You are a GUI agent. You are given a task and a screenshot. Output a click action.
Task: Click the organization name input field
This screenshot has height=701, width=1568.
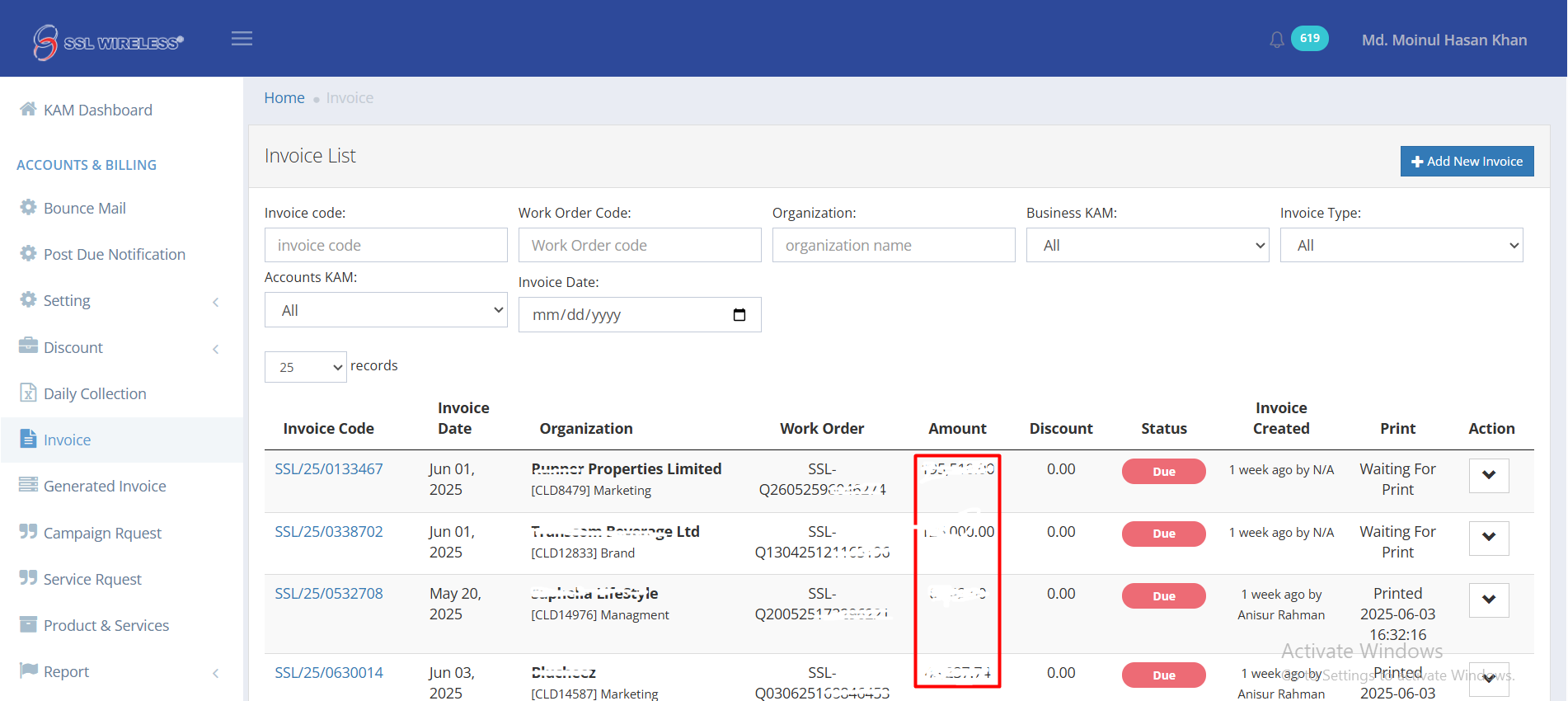click(893, 245)
